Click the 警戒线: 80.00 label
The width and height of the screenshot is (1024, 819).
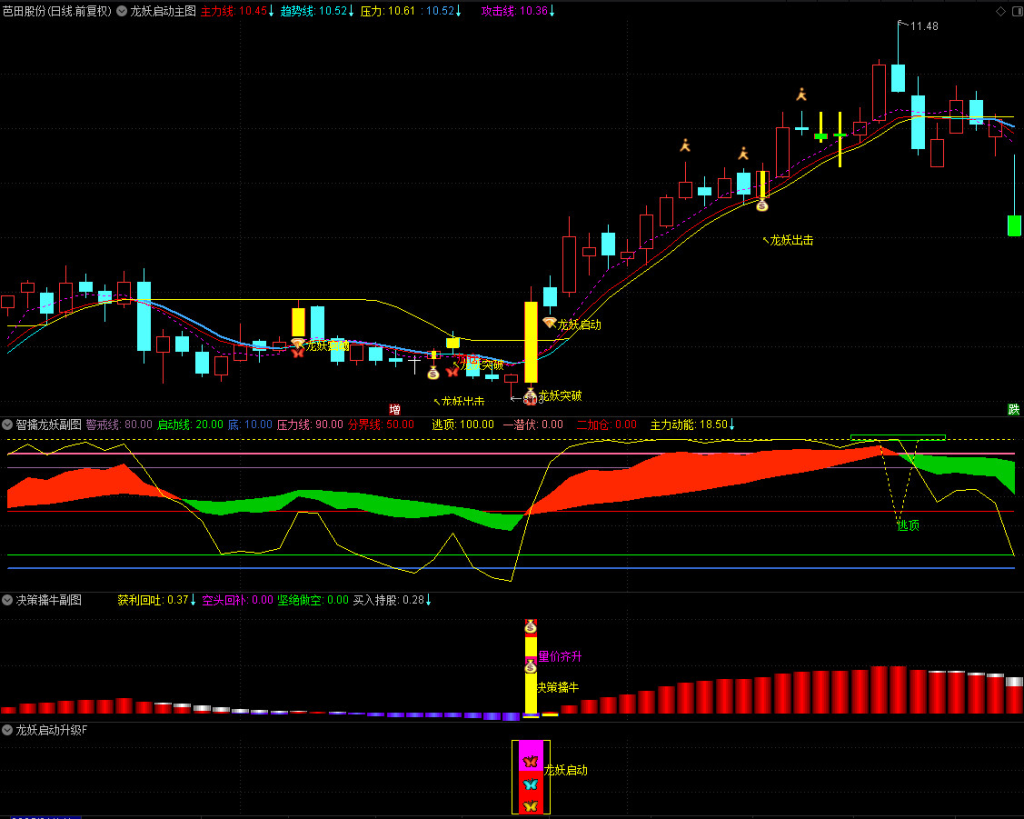pos(119,425)
